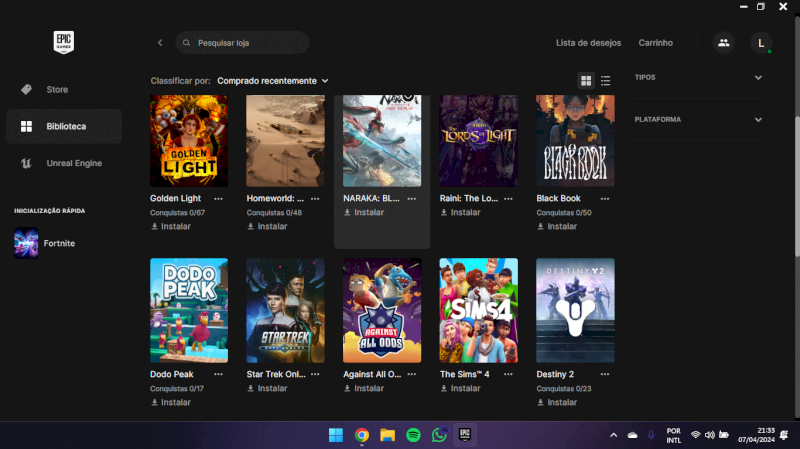This screenshot has height=449, width=800.
Task: Open the user profile avatar
Action: click(x=761, y=43)
